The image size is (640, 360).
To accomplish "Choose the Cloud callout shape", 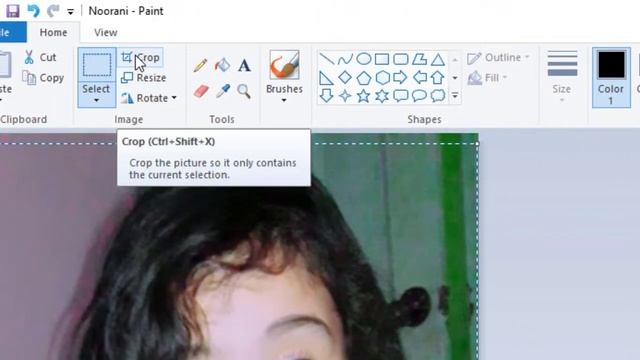I will [438, 96].
